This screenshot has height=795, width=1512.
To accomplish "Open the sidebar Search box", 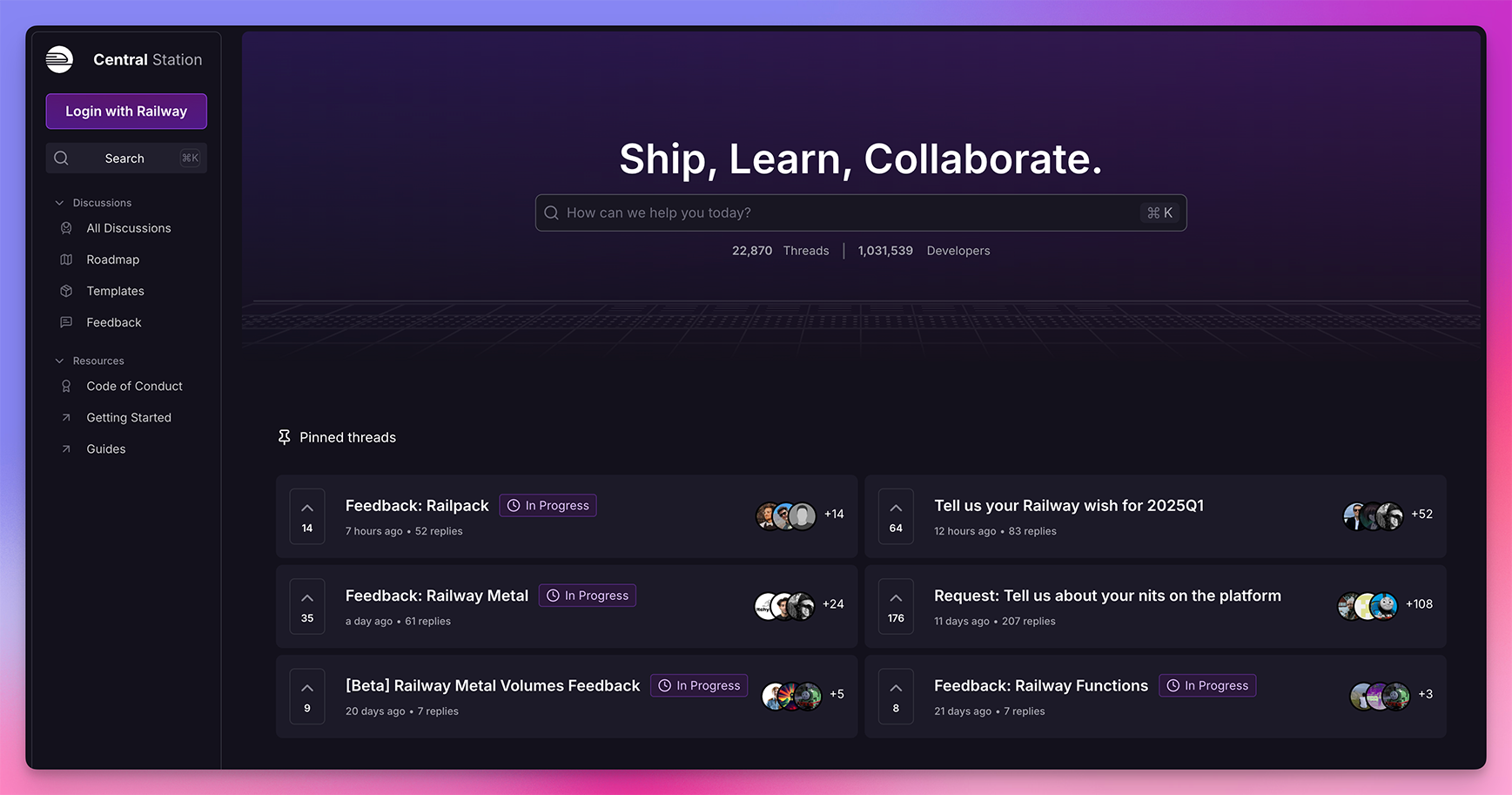I will point(126,158).
